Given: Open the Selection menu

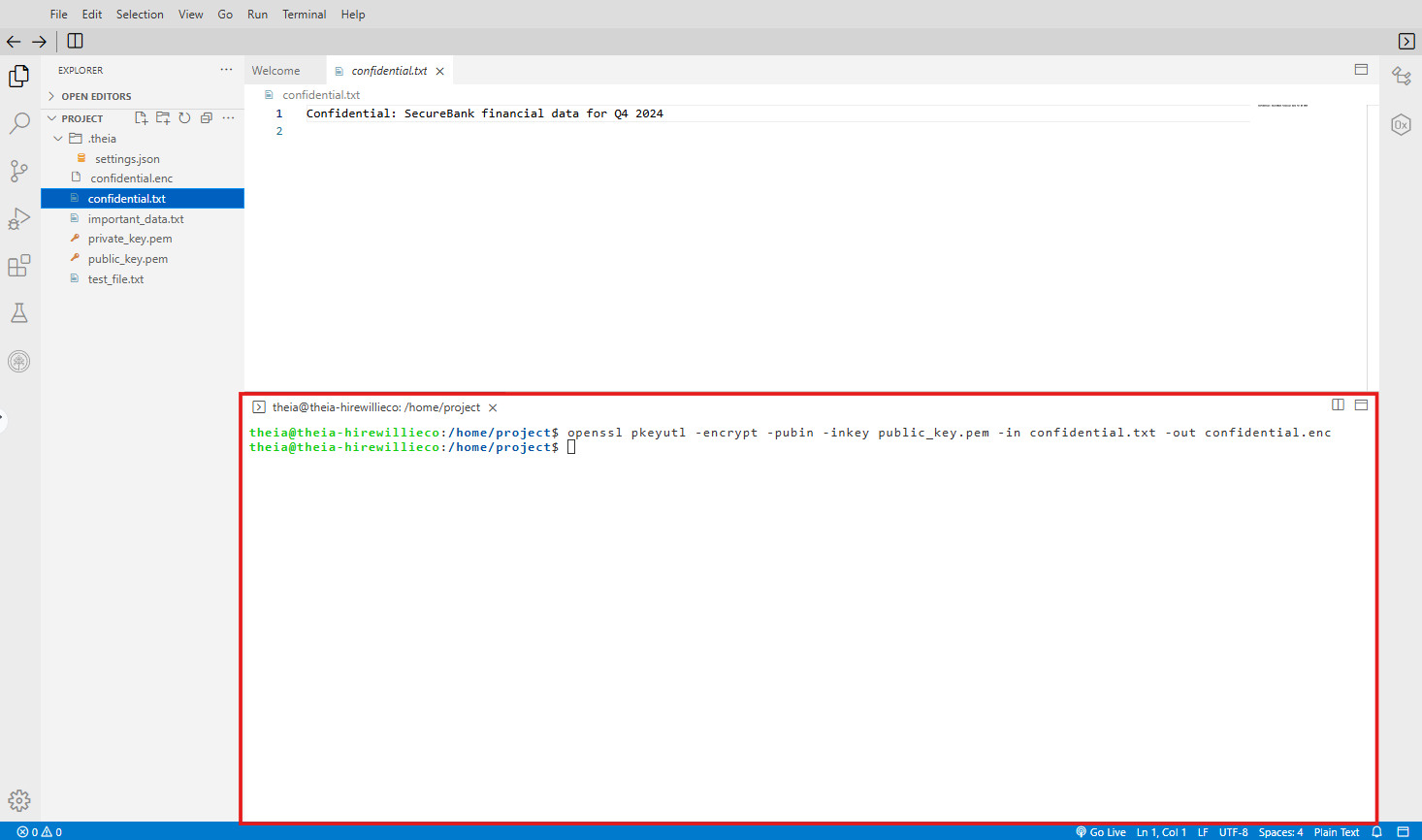Looking at the screenshot, I should [140, 15].
